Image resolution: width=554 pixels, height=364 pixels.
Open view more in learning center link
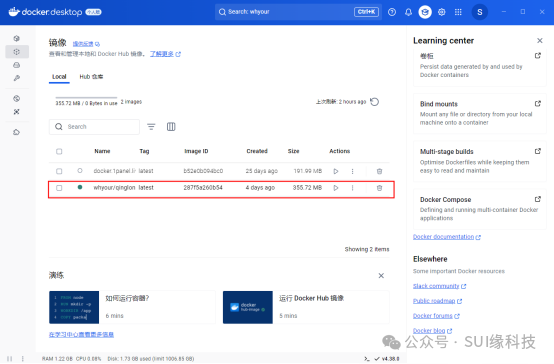tap(81, 334)
